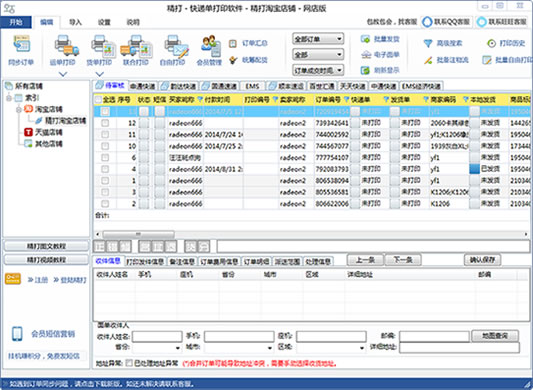533x390 pixels.
Task: Open 高级搜索 advanced search funnel icon
Action: [x=428, y=43]
